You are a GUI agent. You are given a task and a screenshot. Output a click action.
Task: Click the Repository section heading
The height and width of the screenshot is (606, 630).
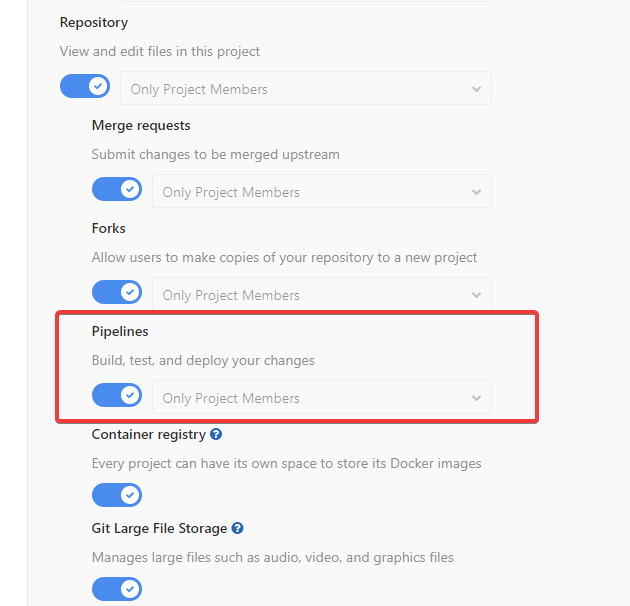(x=94, y=22)
